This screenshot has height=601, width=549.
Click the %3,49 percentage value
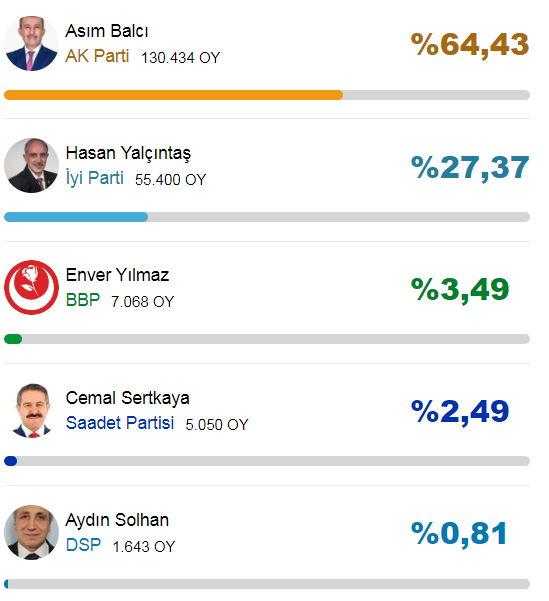(x=460, y=289)
